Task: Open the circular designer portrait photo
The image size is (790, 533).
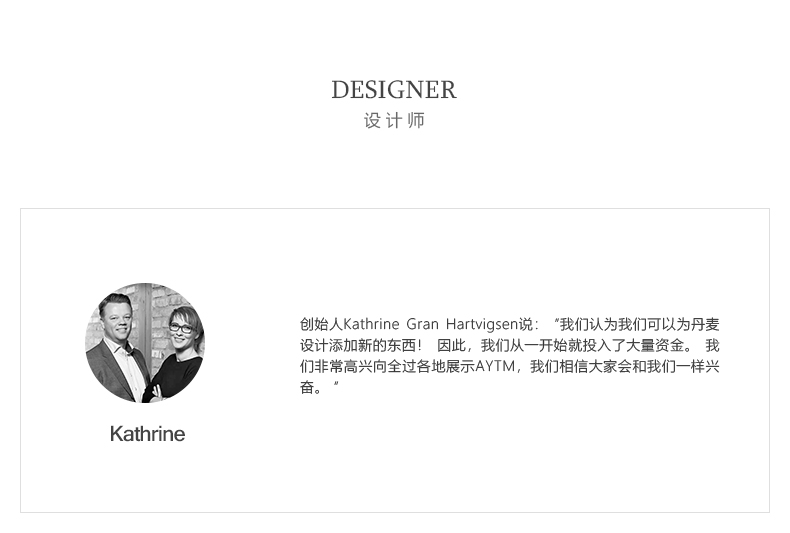Action: pos(145,343)
